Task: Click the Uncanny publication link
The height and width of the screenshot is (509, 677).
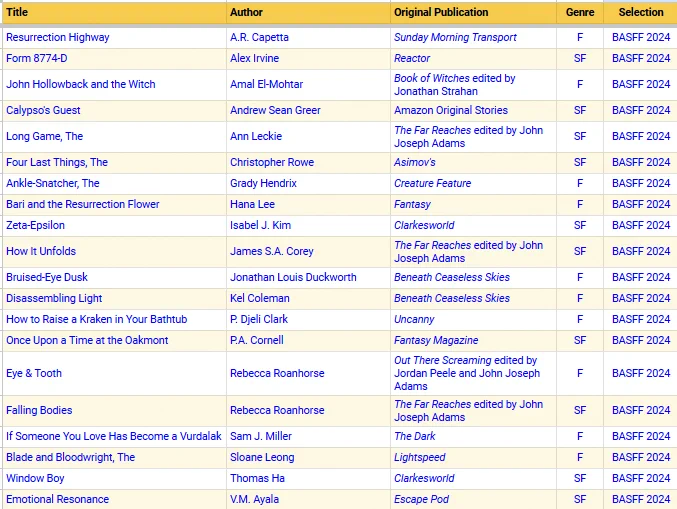Action: (x=414, y=319)
